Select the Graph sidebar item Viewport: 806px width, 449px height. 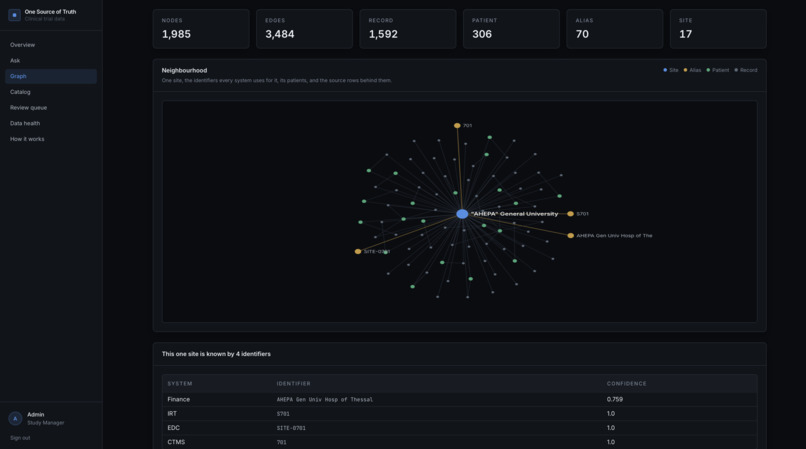(51, 76)
